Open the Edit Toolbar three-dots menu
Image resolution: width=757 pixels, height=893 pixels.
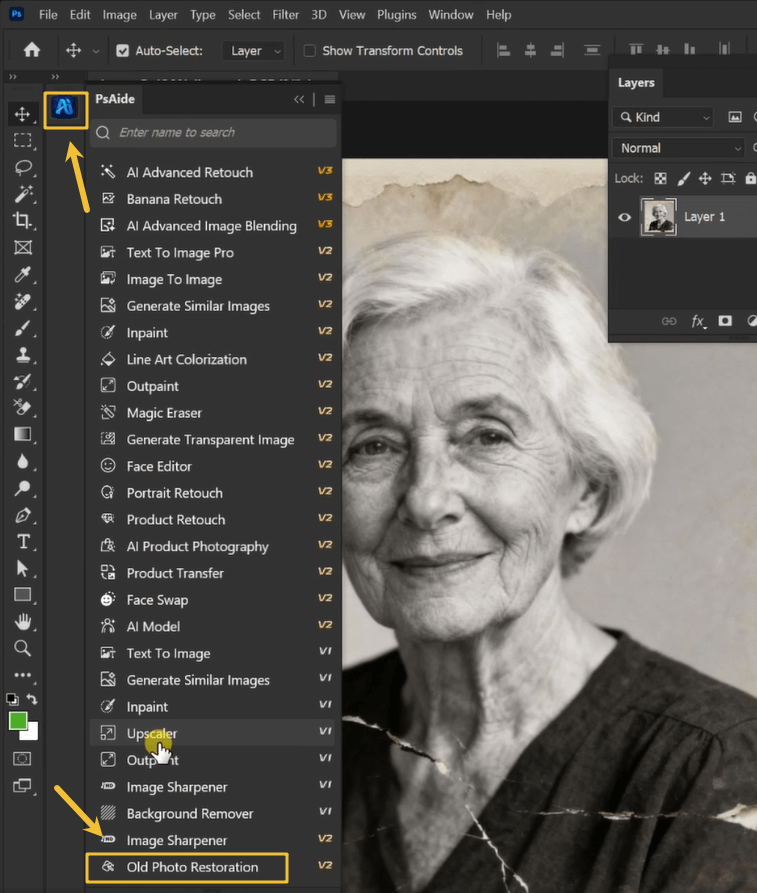[22, 675]
